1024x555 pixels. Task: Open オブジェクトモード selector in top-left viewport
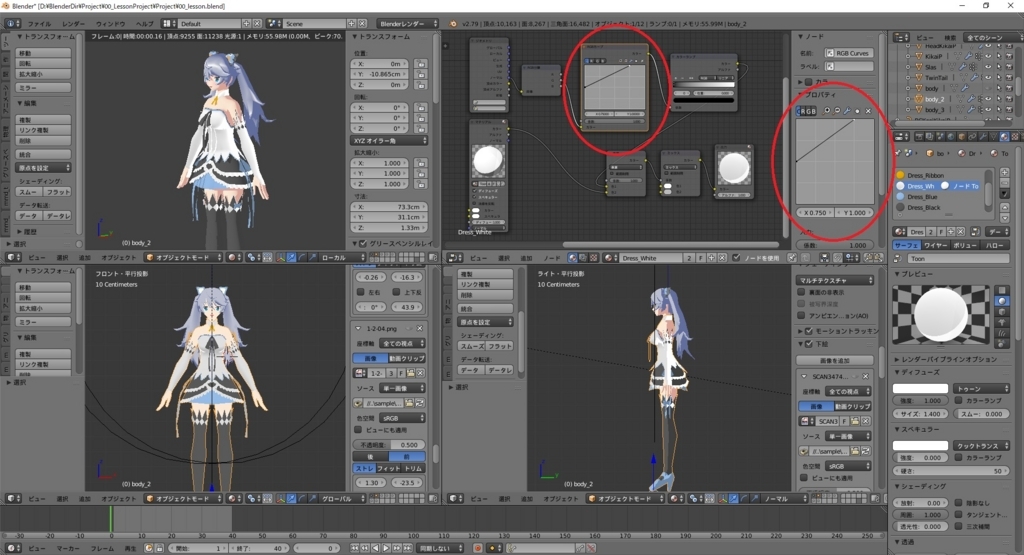(x=184, y=257)
